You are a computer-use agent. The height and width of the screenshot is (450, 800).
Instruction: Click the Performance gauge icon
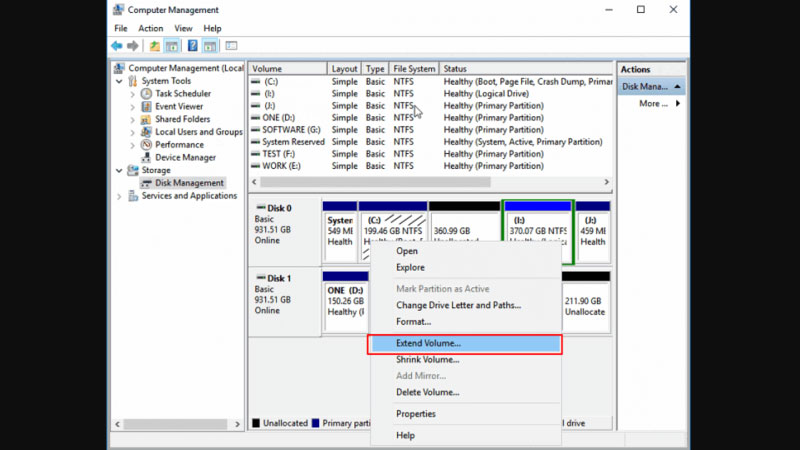(x=146, y=144)
